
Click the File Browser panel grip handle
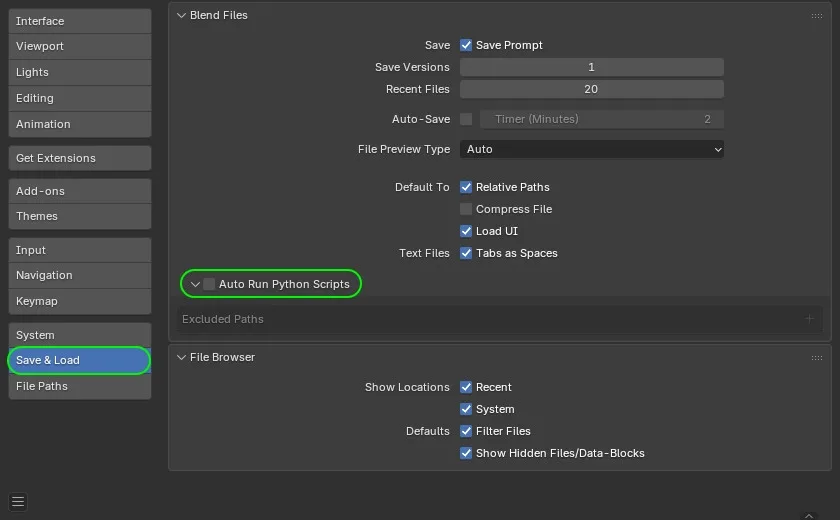point(817,358)
